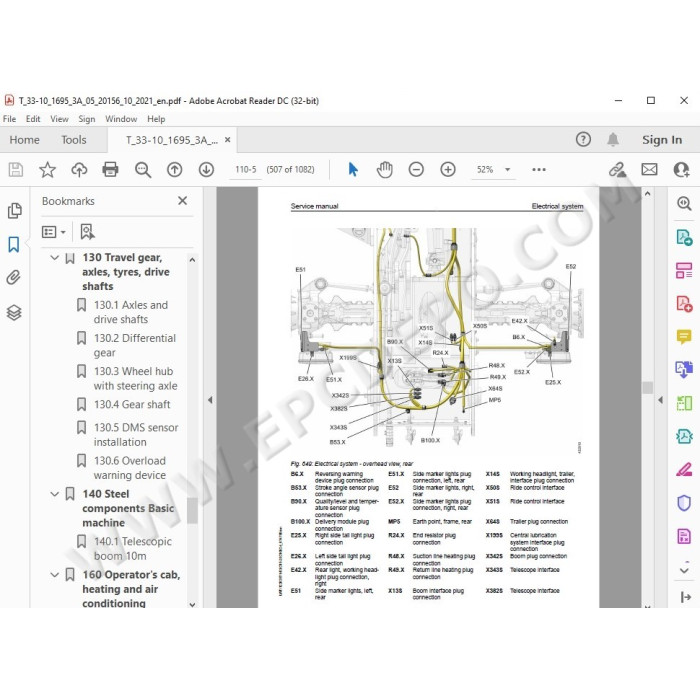Open Attachments paperclip panel
The image size is (700, 700).
coord(14,278)
